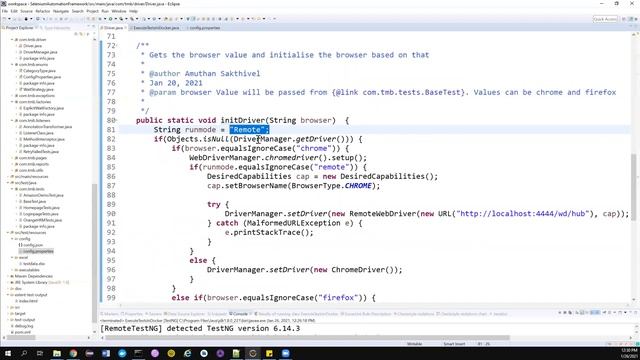640x360 pixels.
Task: Open AnnotationTransformer.java in the tree
Action: coord(47,127)
